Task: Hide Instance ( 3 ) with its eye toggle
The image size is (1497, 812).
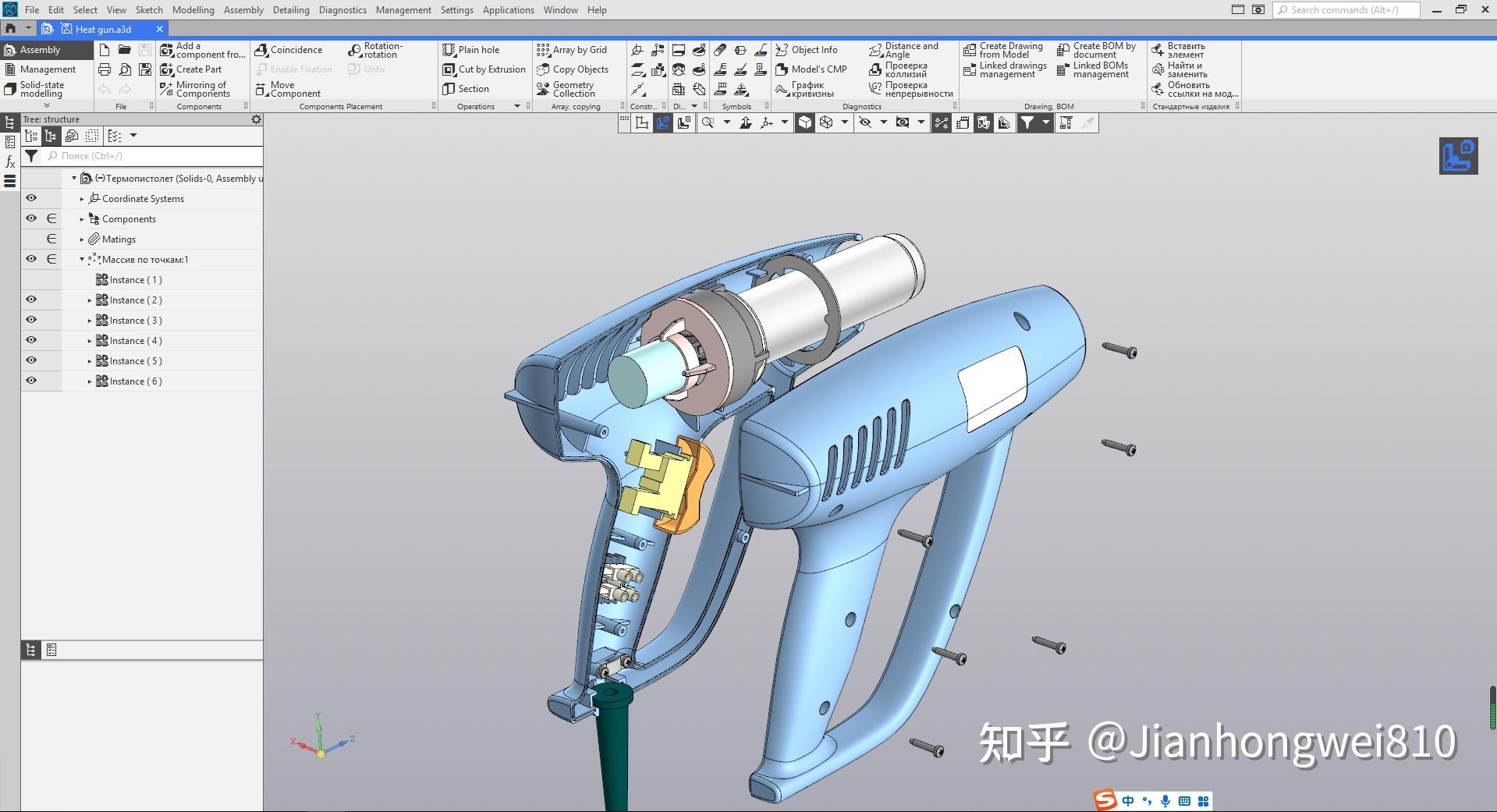Action: coord(30,320)
